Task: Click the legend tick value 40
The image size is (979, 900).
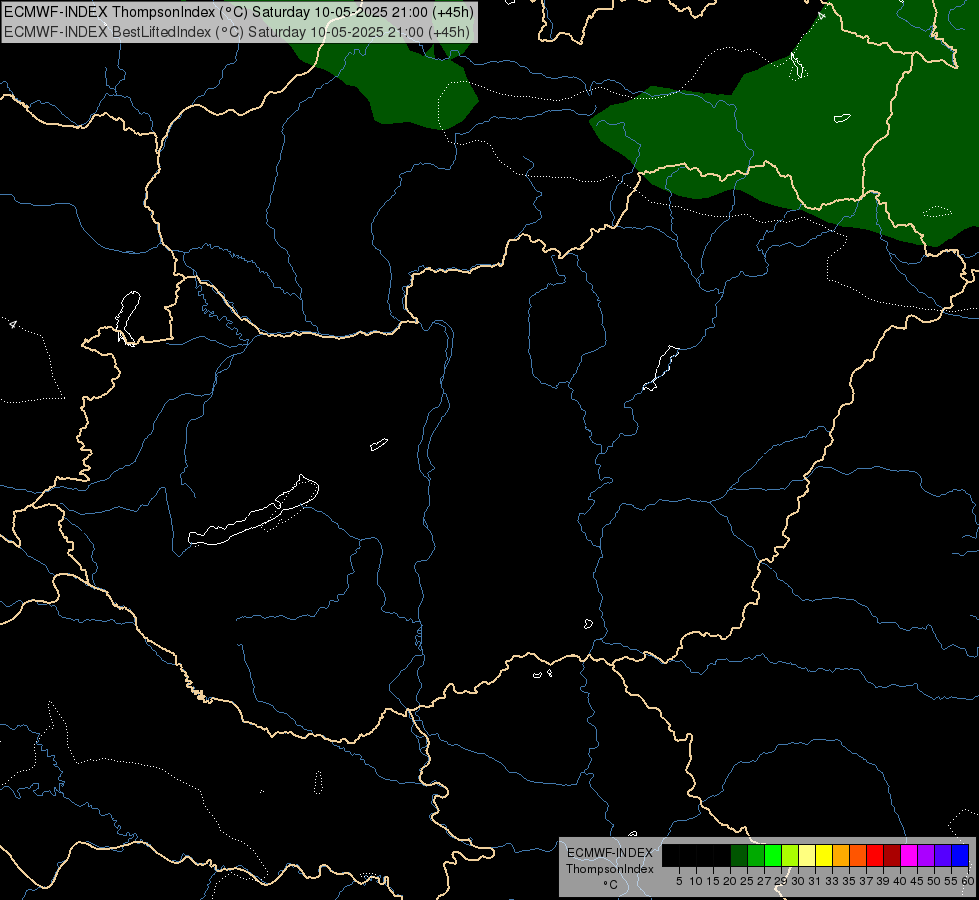Action: click(900, 881)
